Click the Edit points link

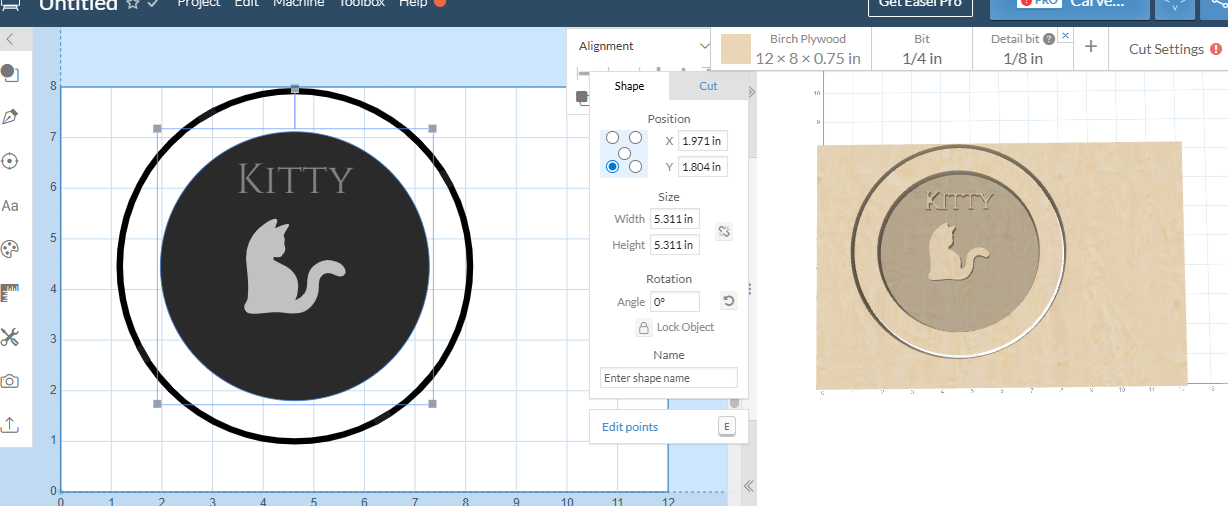tap(630, 427)
